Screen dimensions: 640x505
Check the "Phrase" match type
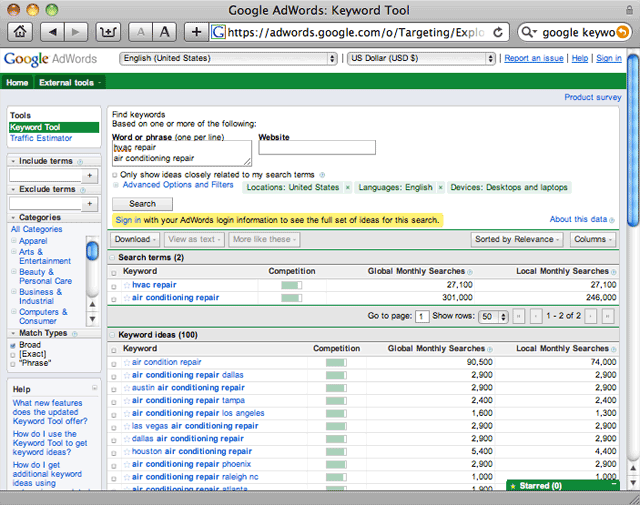13,364
